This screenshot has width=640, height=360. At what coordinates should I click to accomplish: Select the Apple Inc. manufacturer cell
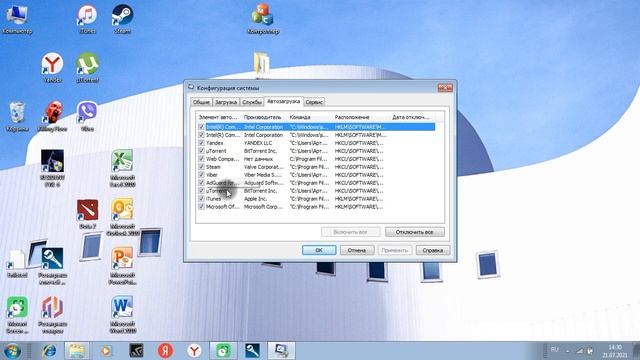[256, 199]
